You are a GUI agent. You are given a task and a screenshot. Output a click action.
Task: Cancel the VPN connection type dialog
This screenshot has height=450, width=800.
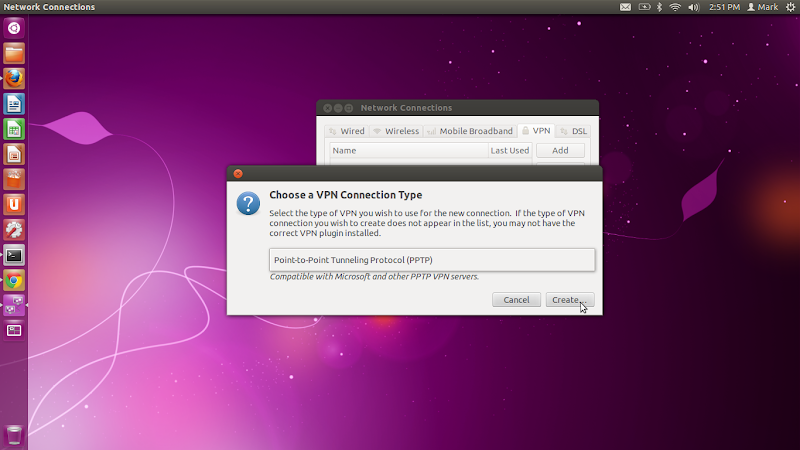[x=516, y=300]
